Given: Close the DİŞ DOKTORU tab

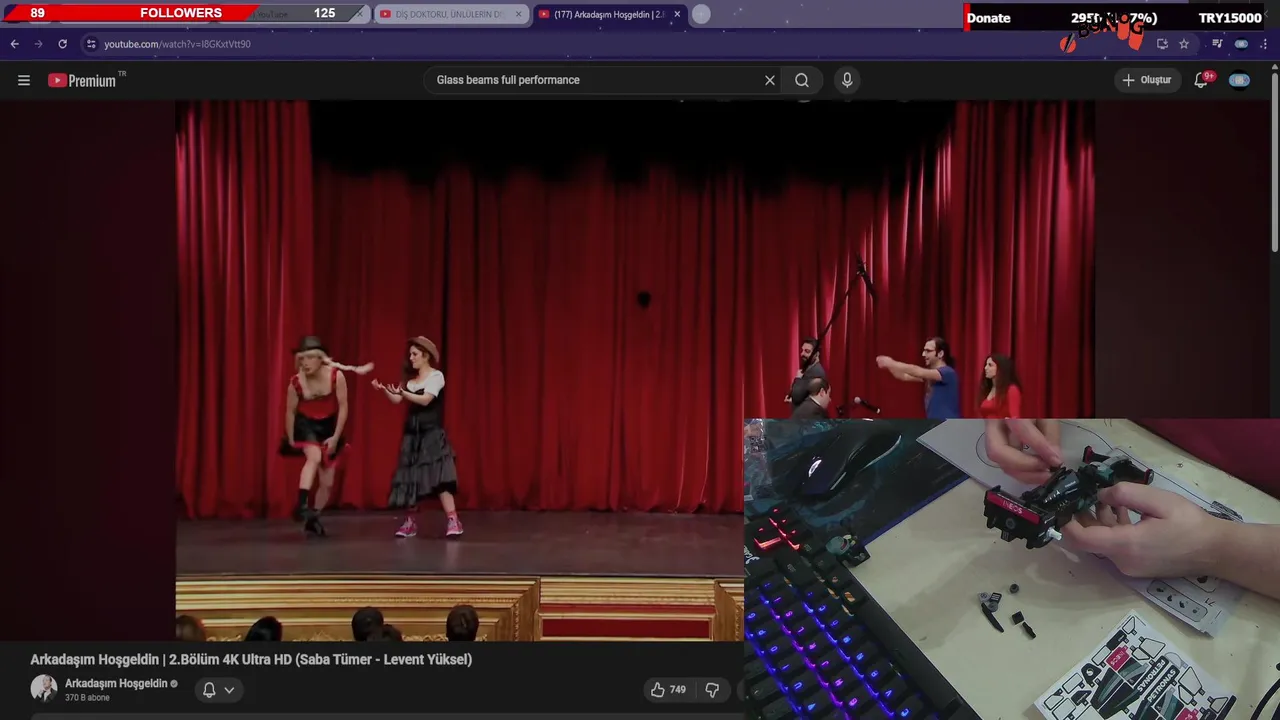Looking at the screenshot, I should tap(518, 14).
